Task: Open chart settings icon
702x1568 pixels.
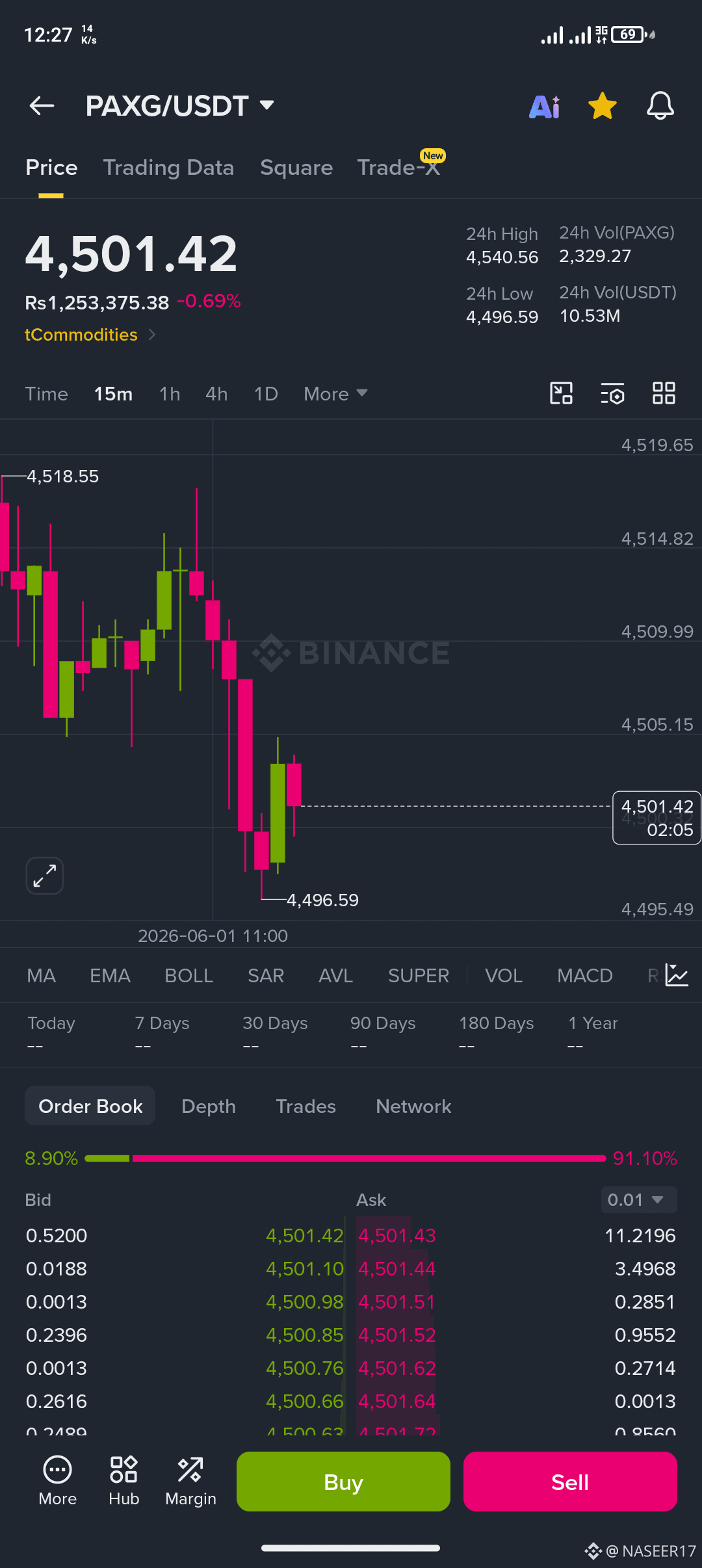Action: pos(612,393)
